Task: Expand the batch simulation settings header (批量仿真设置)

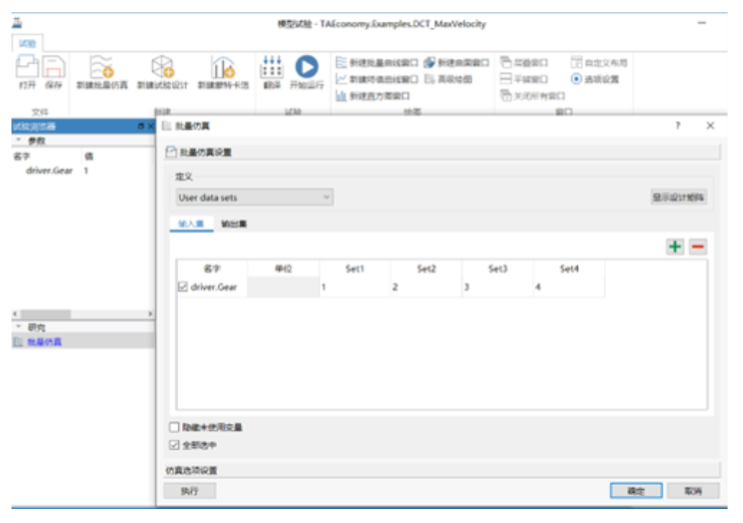Action: point(442,152)
